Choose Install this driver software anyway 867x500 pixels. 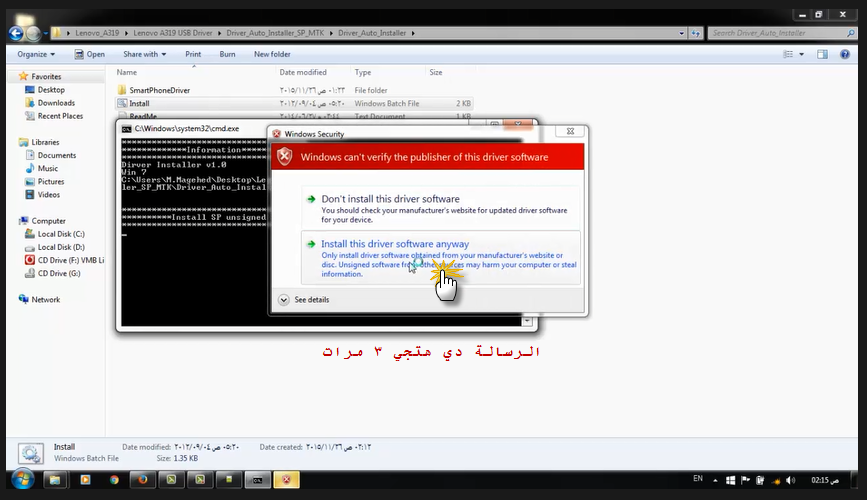tap(441, 258)
